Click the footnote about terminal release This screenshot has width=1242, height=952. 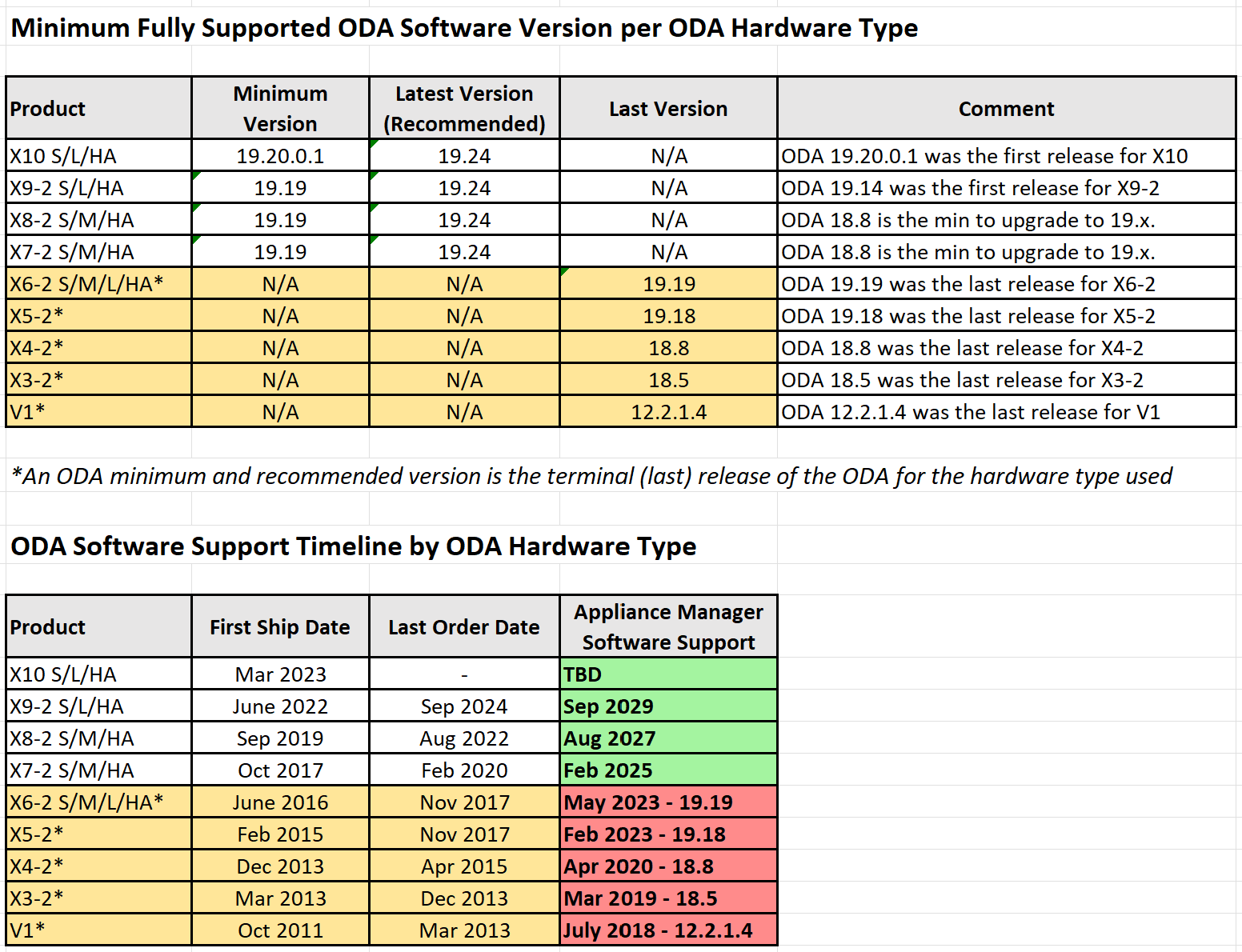click(591, 476)
